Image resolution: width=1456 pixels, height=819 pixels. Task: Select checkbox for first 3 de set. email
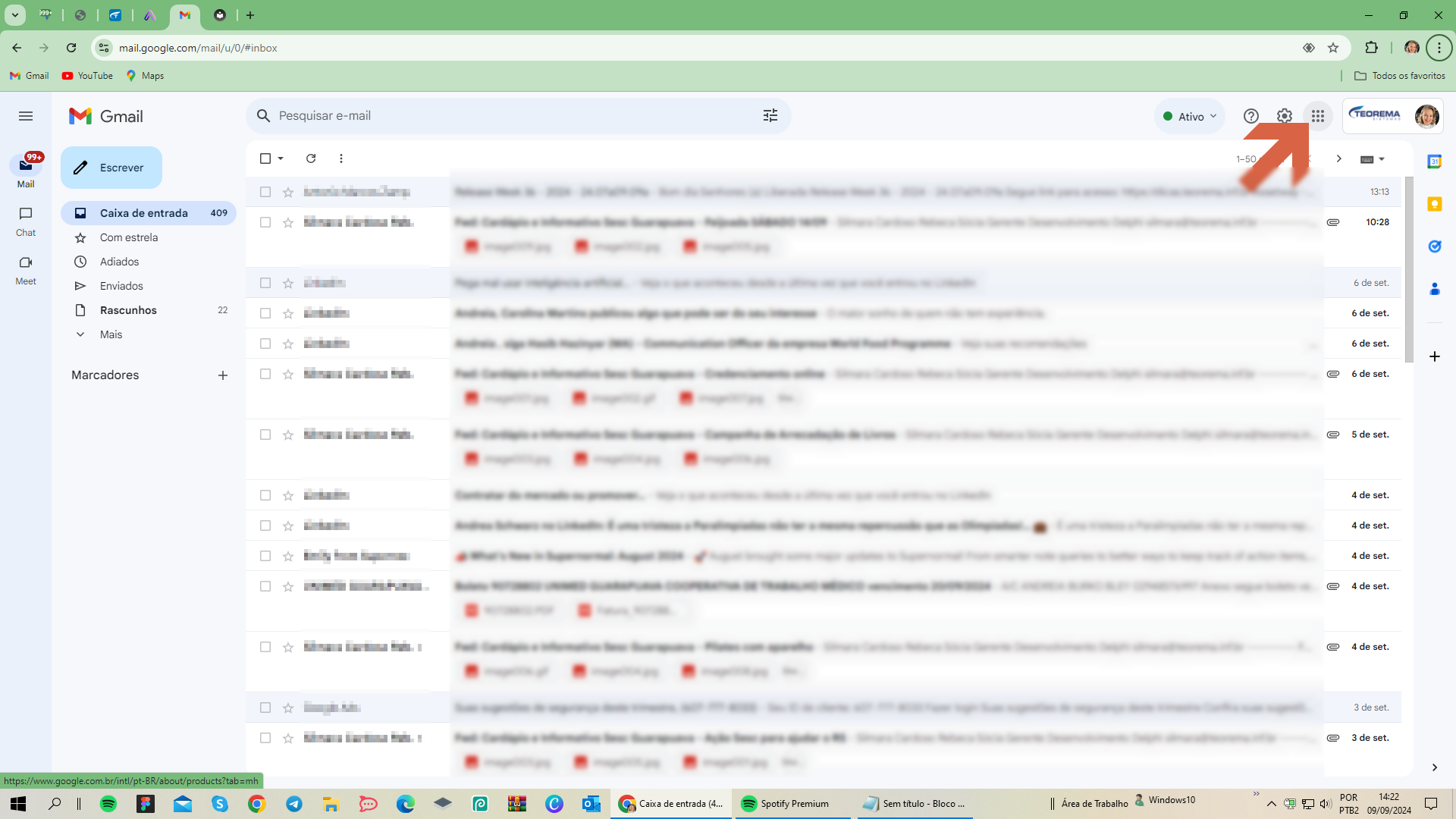point(265,708)
